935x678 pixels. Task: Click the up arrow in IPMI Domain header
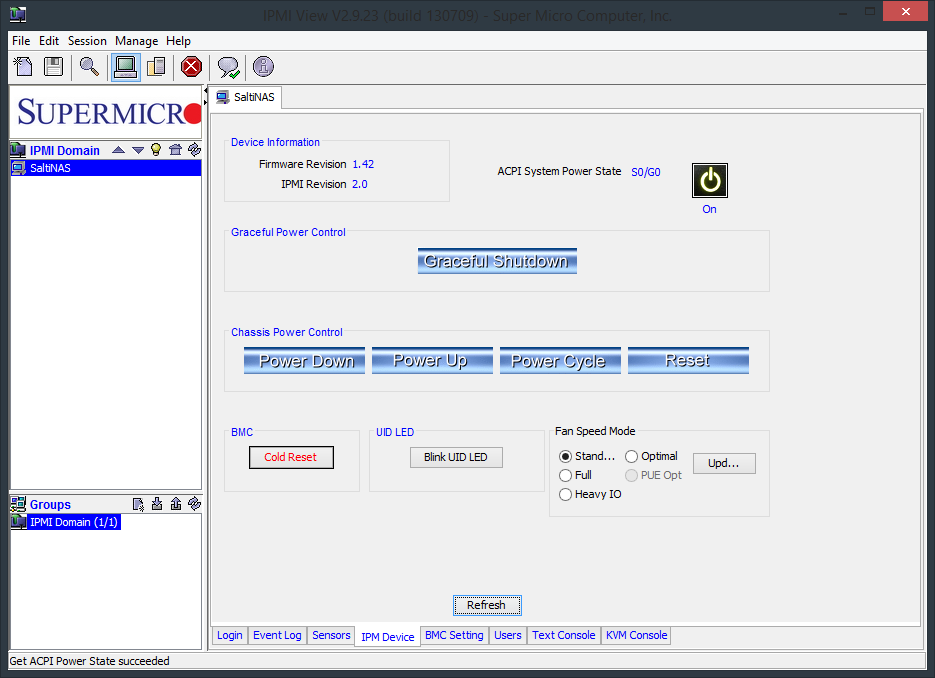pyautogui.click(x=119, y=150)
